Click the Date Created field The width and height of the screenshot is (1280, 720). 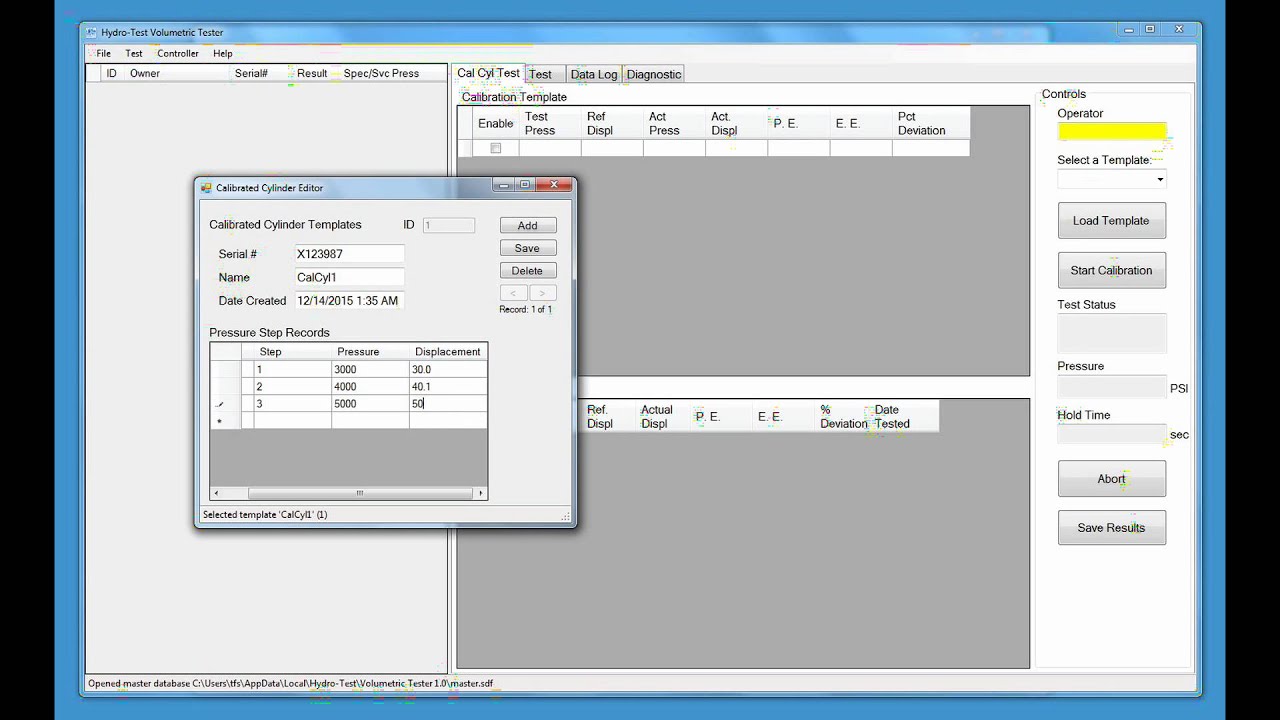coord(349,300)
